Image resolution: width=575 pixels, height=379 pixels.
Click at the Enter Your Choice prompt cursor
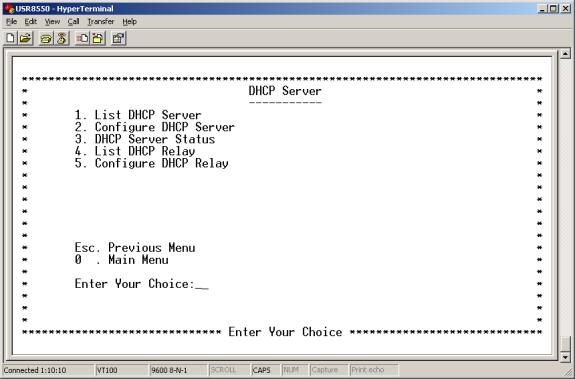pos(202,284)
